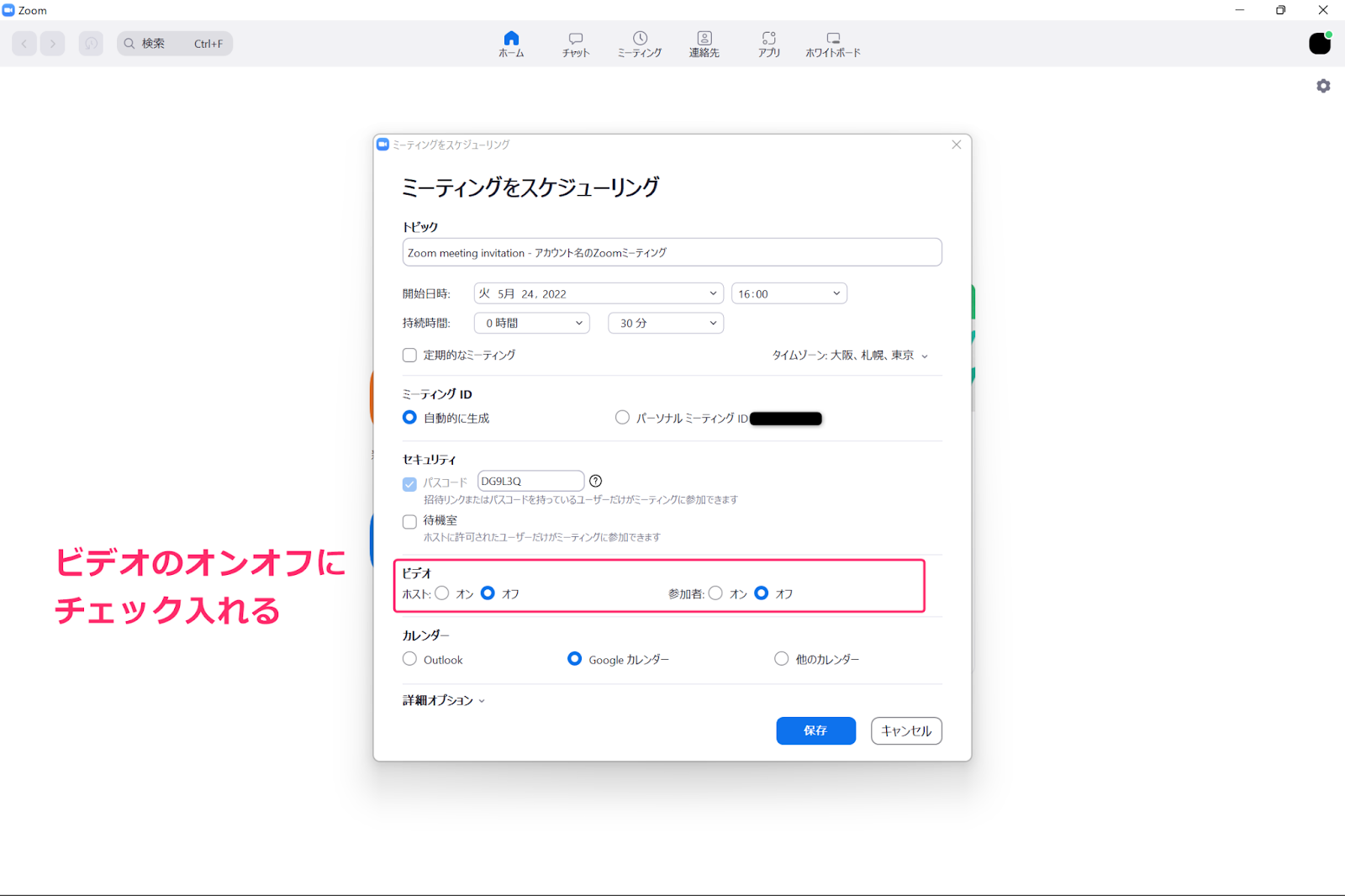
Task: Toggle the パスコード checkbox
Action: 409,483
